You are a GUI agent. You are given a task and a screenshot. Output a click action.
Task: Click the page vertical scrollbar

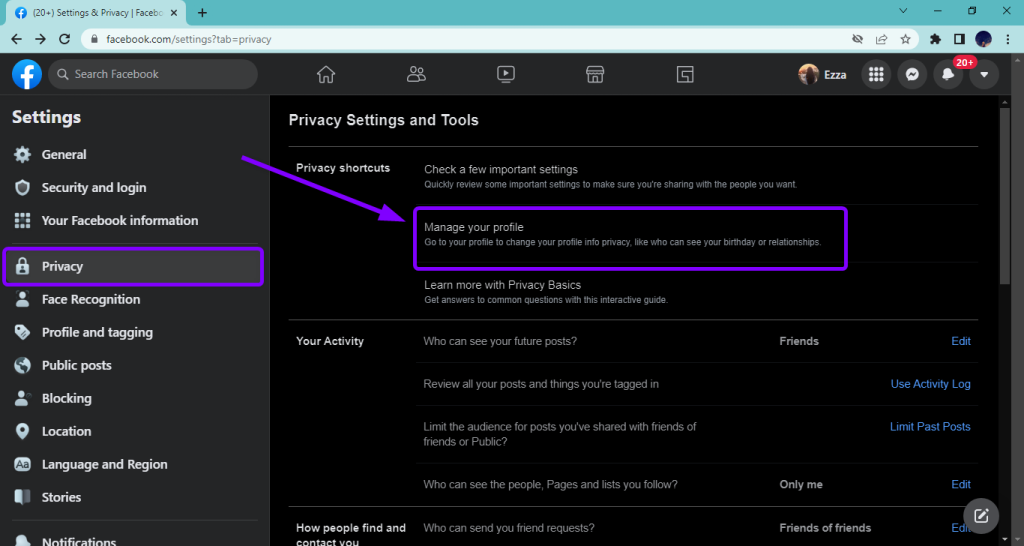point(1004,196)
